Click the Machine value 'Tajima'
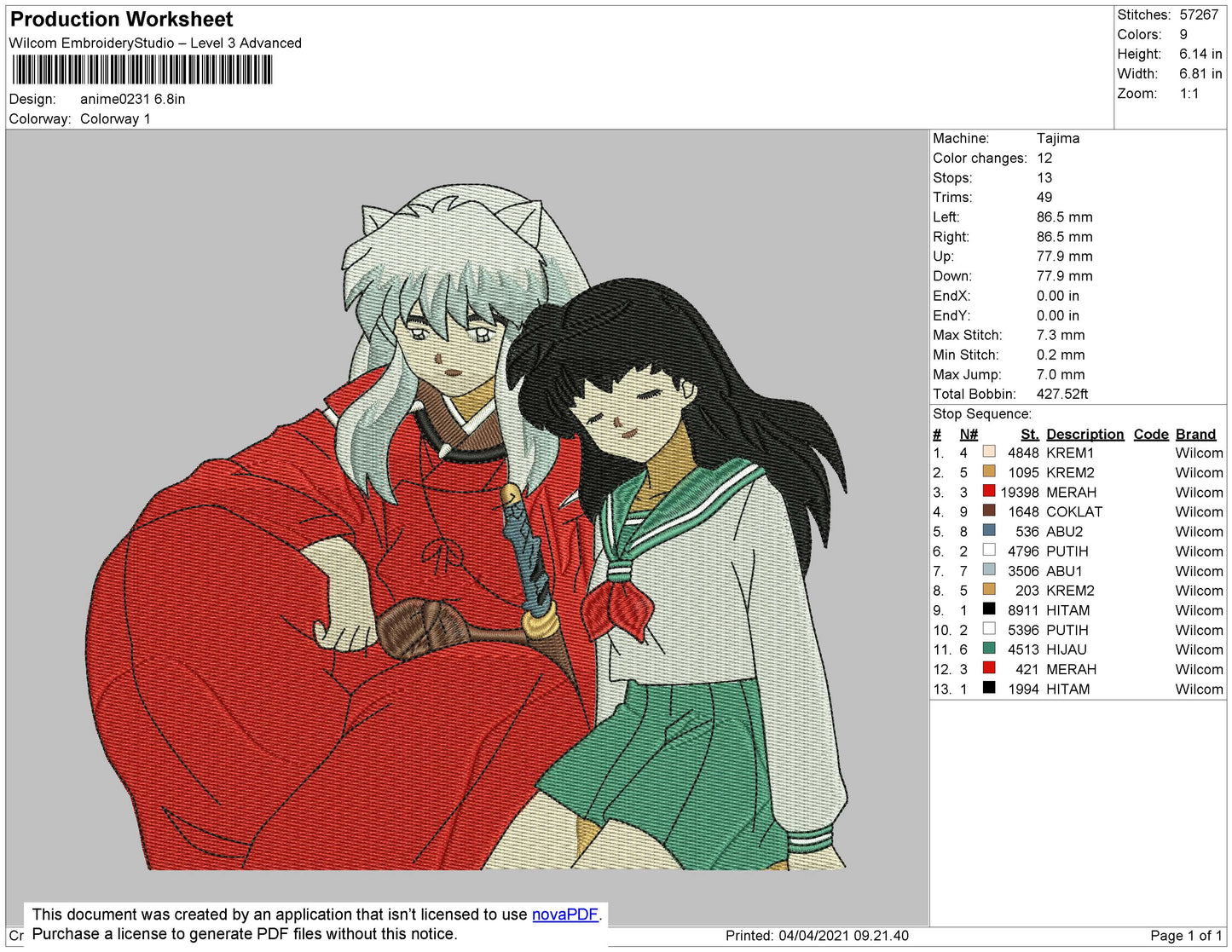1232x952 pixels. coord(1058,138)
